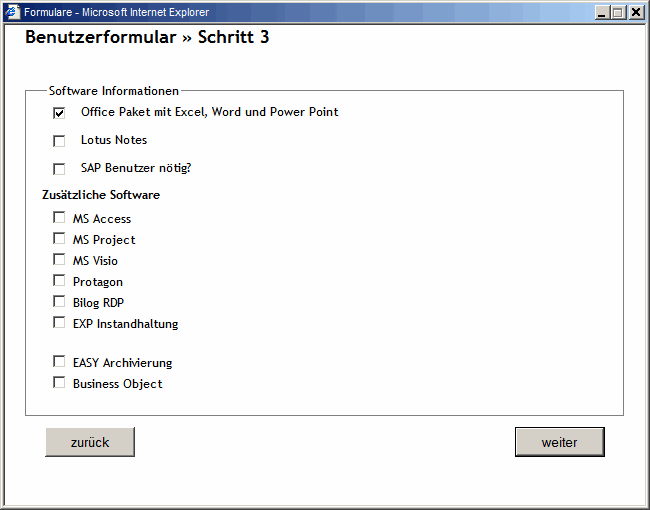Toggle the MS Visio checkbox
The image size is (650, 510).
59,259
